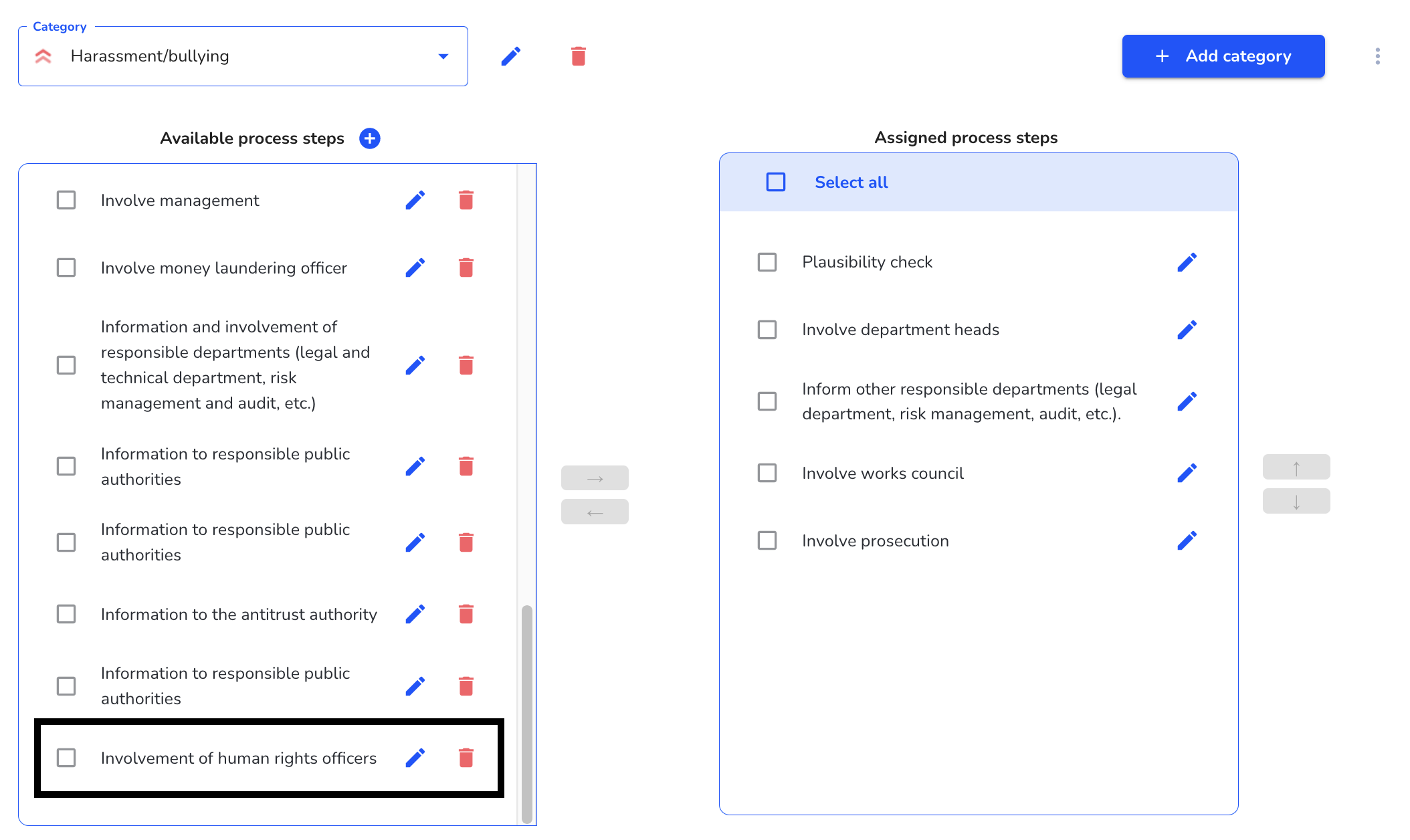Click the delete trash icon for Involve management
The width and height of the screenshot is (1410, 840).
click(x=467, y=200)
